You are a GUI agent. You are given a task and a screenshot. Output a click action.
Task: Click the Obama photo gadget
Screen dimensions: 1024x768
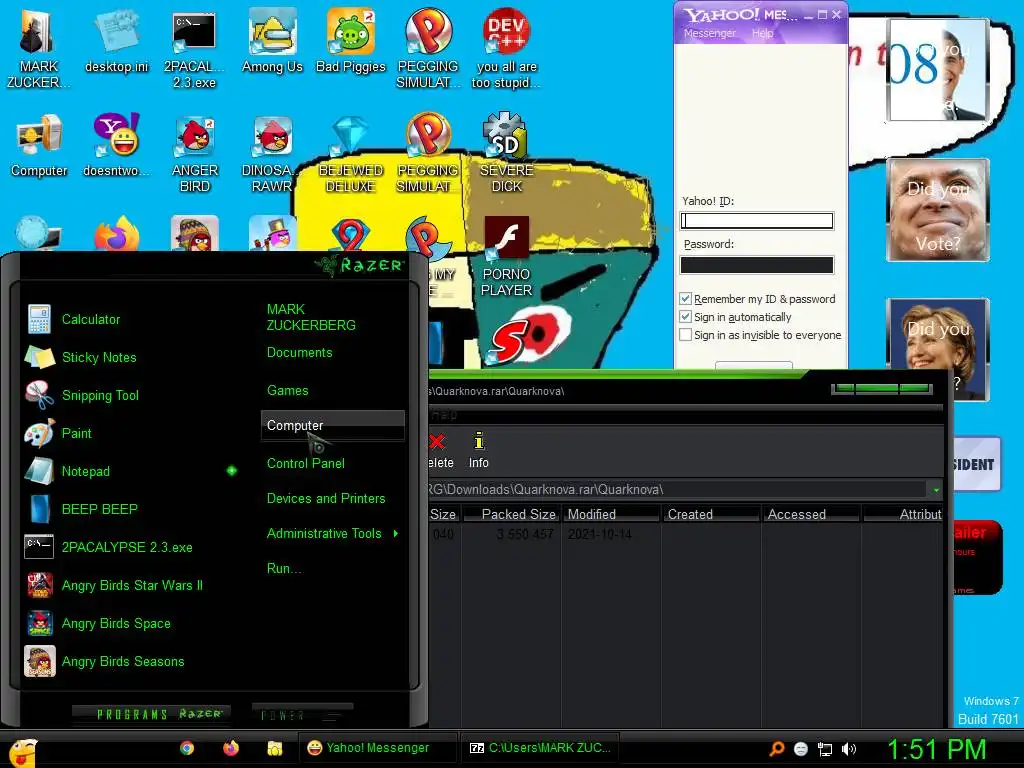point(936,69)
